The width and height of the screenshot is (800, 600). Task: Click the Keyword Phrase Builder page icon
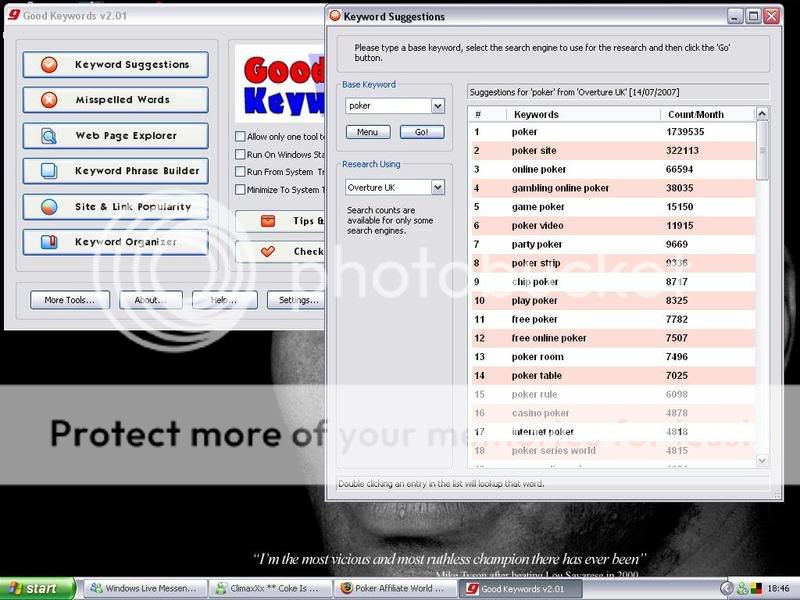[49, 171]
